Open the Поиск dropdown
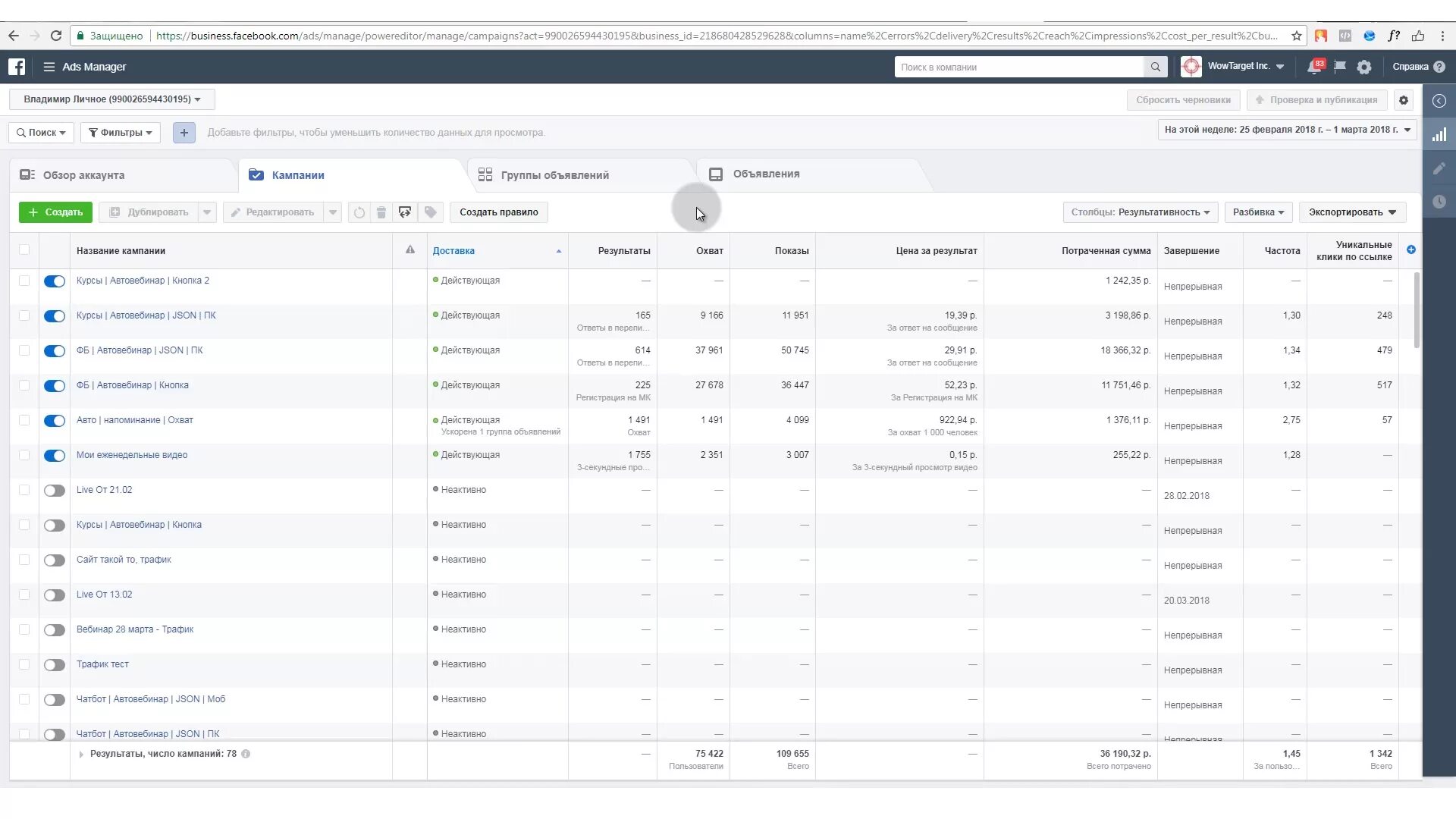The image size is (1456, 819). (41, 133)
